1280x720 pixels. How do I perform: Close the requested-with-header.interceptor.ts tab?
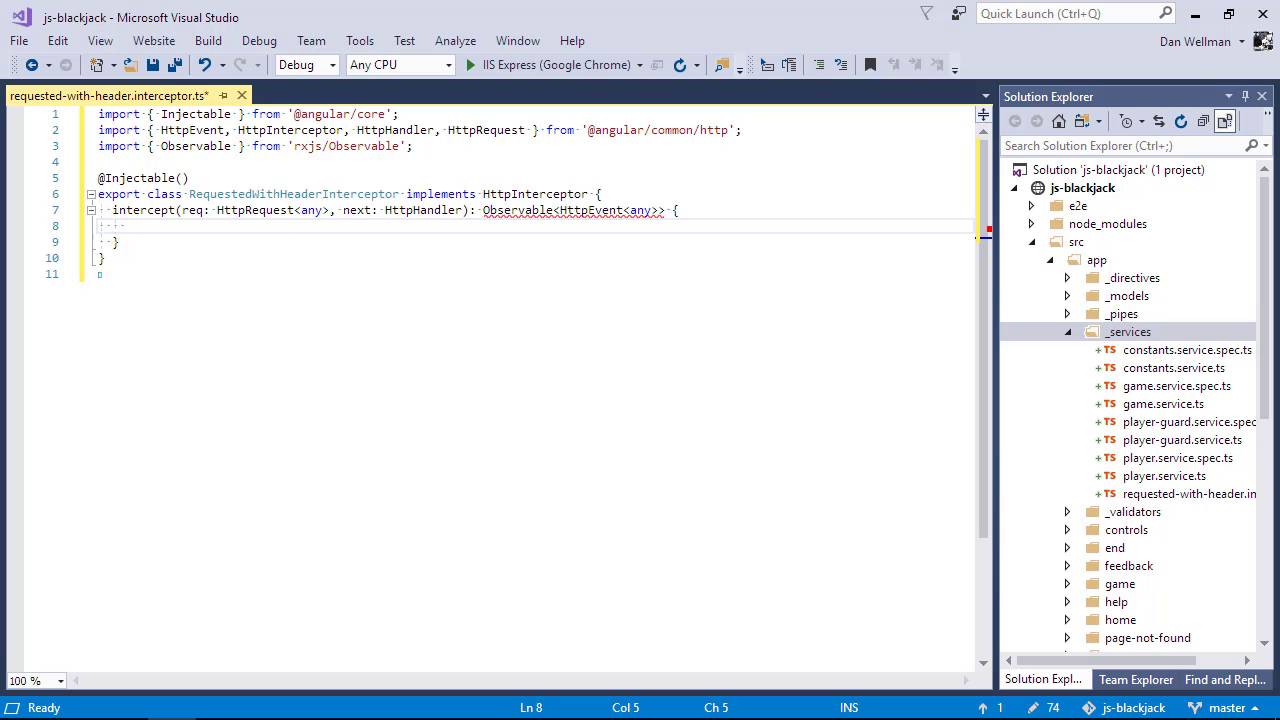[242, 96]
